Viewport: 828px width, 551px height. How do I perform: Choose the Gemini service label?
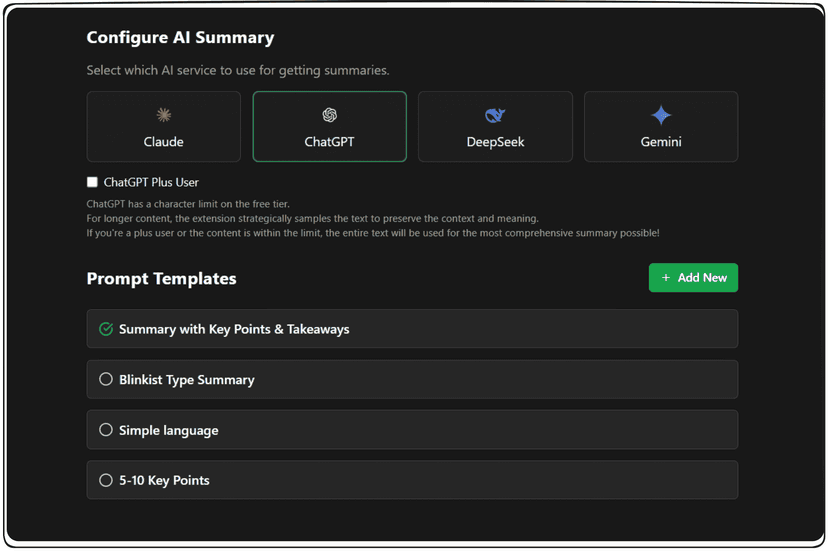pyautogui.click(x=661, y=142)
